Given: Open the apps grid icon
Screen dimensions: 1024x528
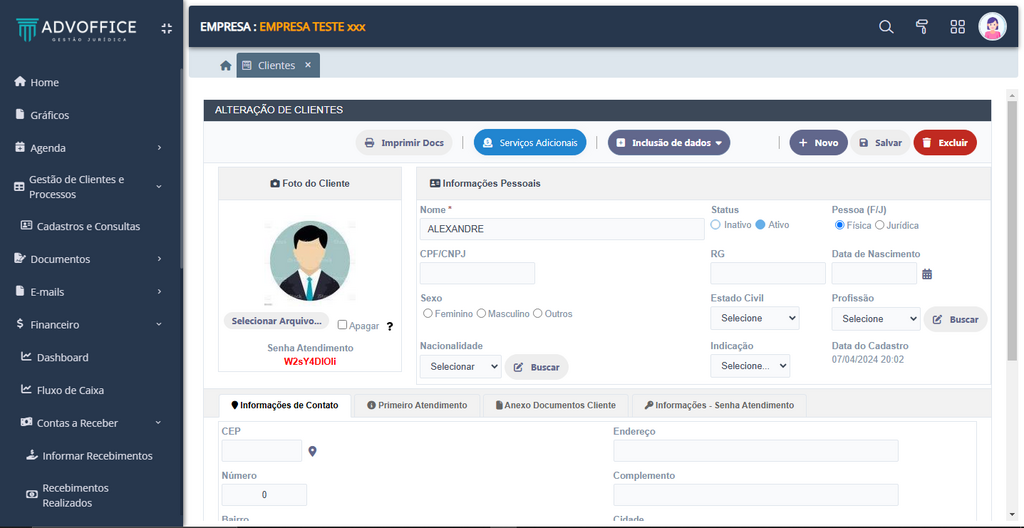Looking at the screenshot, I should pos(957,27).
